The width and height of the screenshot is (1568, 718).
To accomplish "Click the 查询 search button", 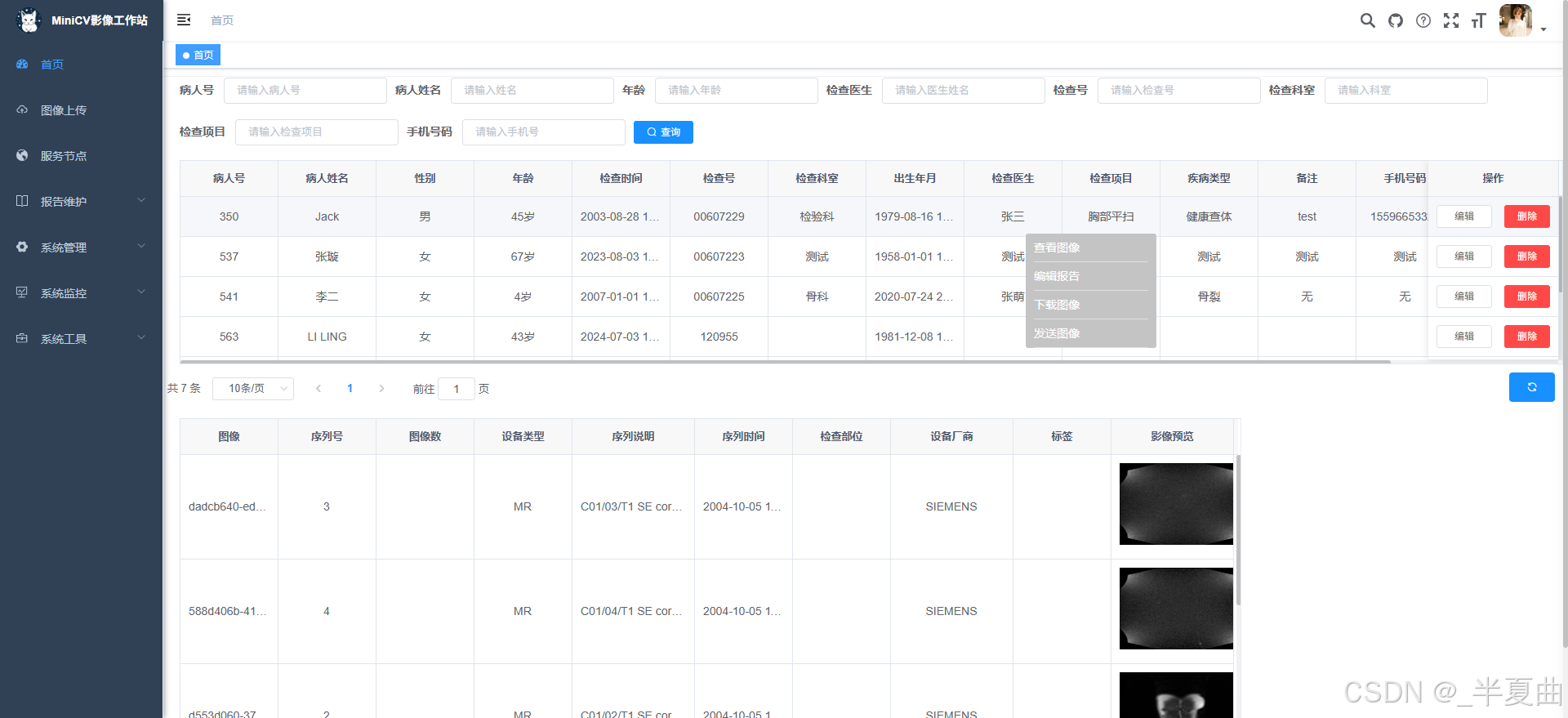I will (663, 132).
